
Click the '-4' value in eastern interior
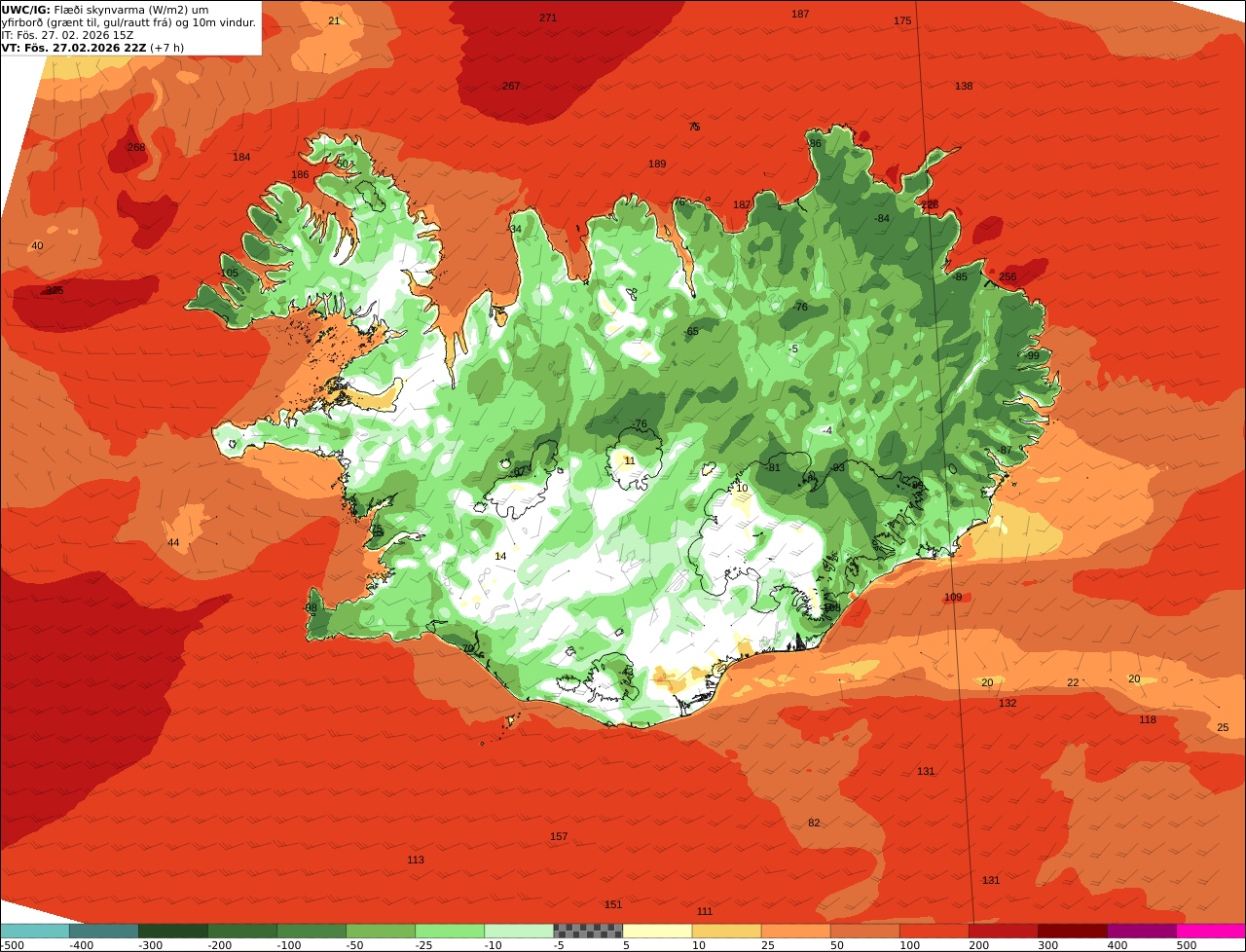click(x=827, y=430)
